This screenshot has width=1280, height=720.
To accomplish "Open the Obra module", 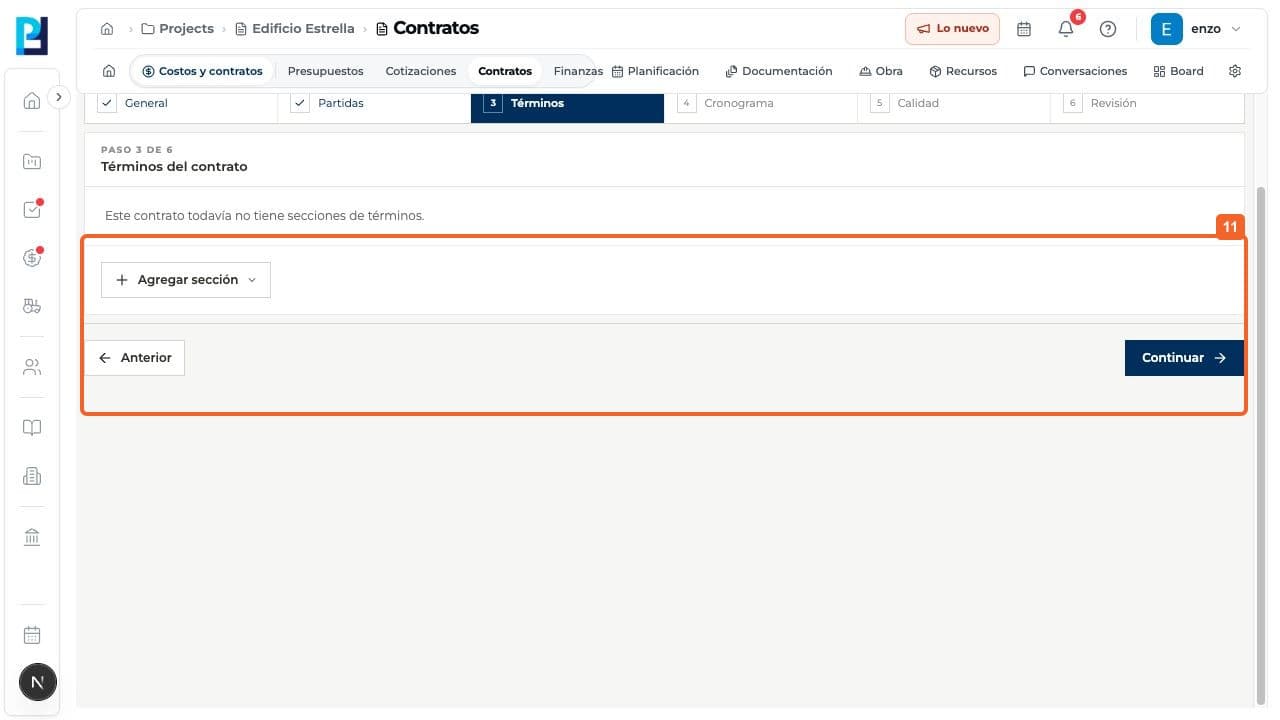I will click(881, 71).
